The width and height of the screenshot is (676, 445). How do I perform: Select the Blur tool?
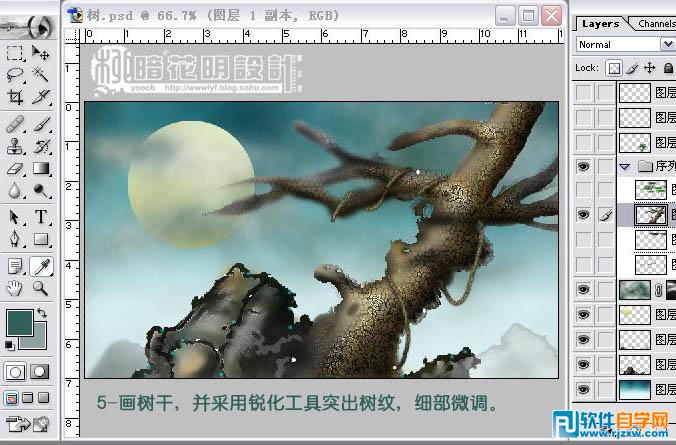(x=15, y=190)
